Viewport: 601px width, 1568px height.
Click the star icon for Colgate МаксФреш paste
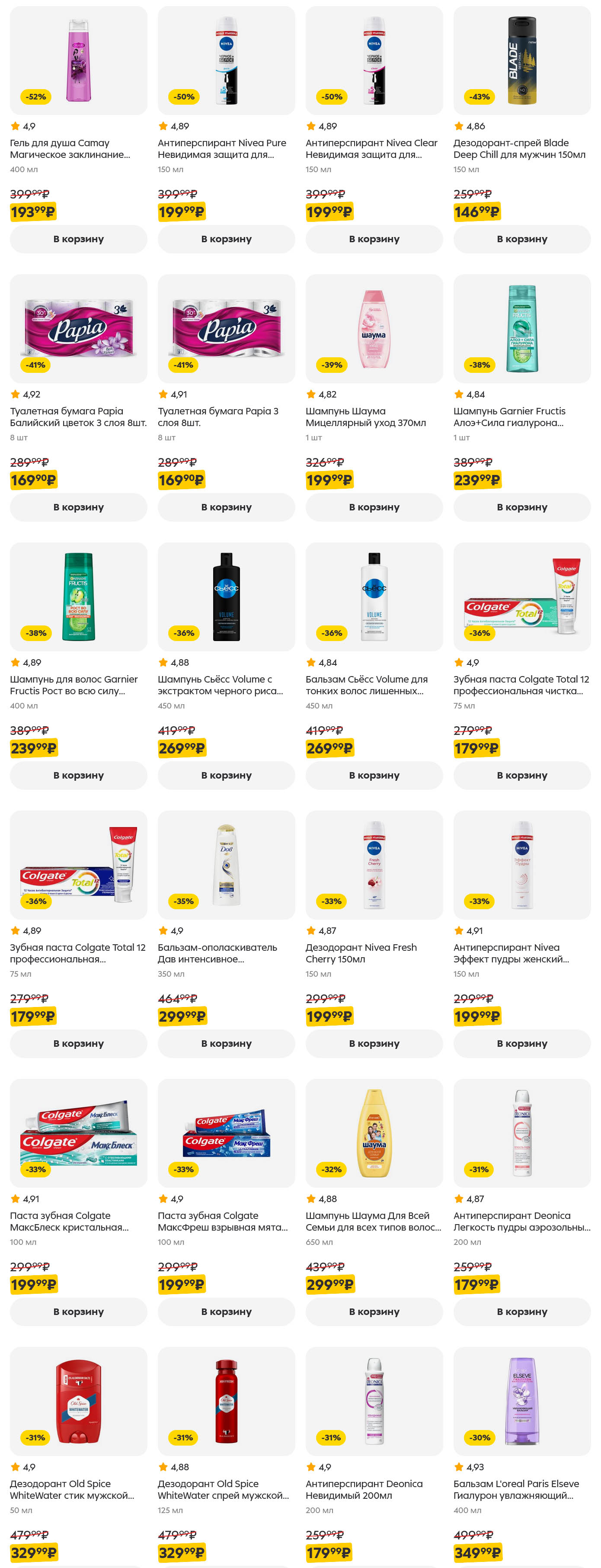(163, 1199)
